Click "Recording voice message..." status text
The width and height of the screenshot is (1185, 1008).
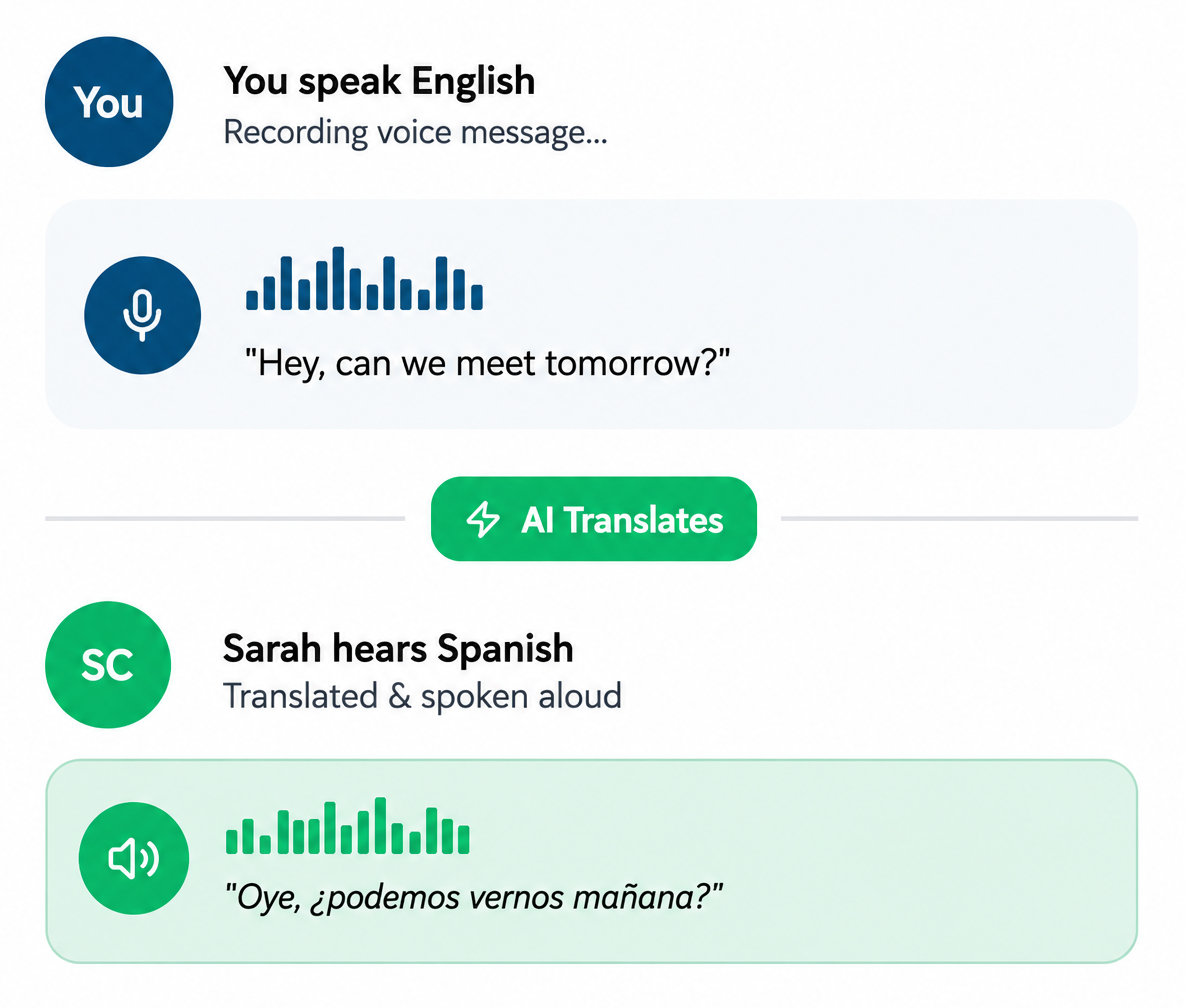coord(416,133)
